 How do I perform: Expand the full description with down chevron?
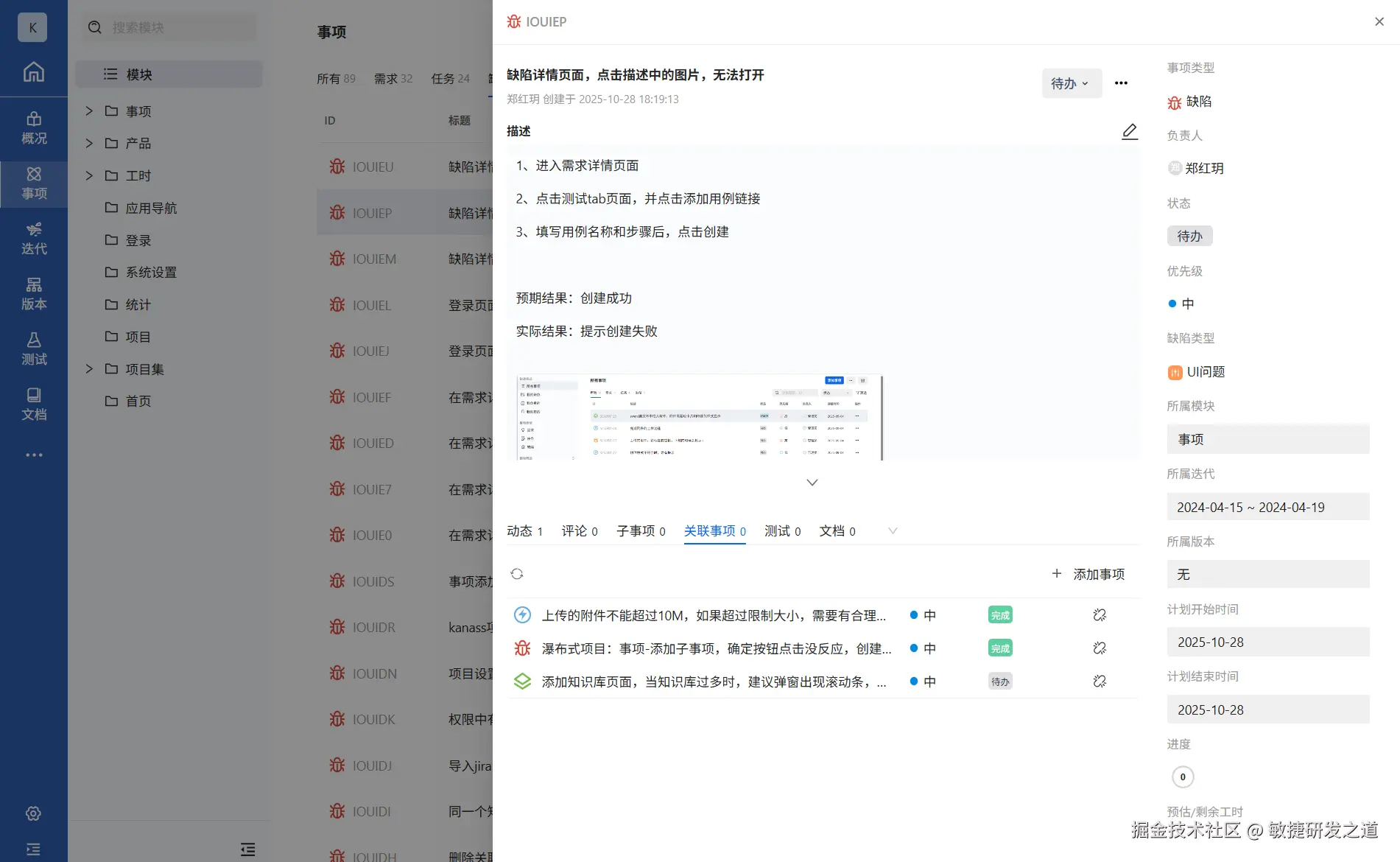click(812, 483)
